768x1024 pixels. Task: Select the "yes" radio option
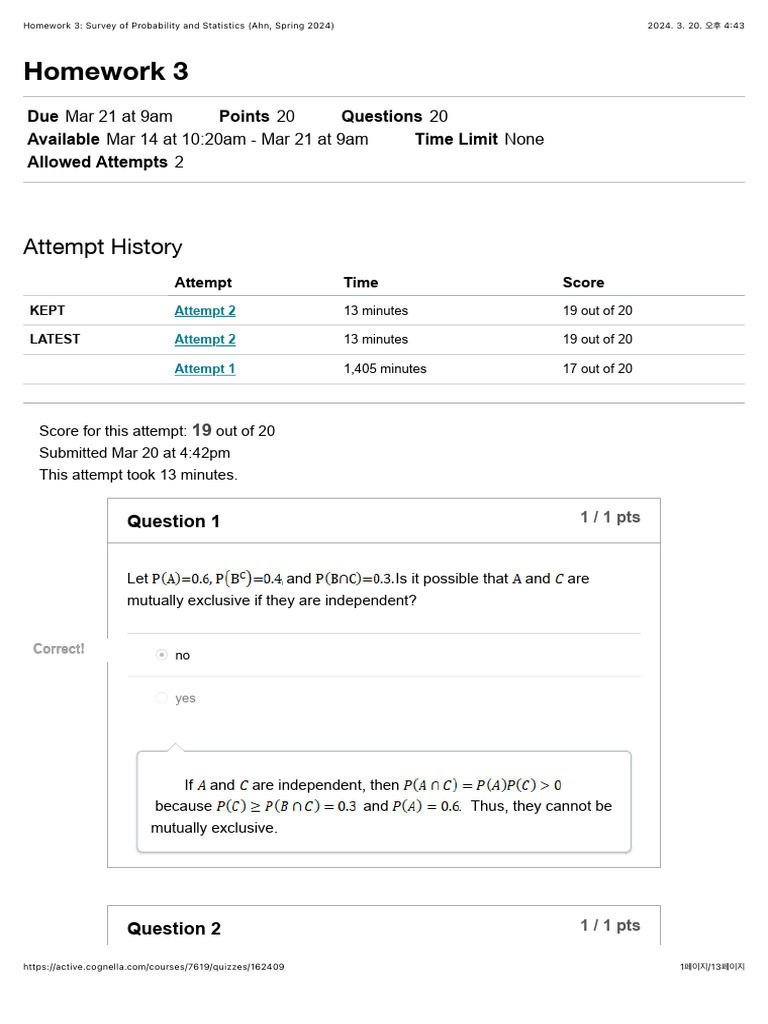162,698
